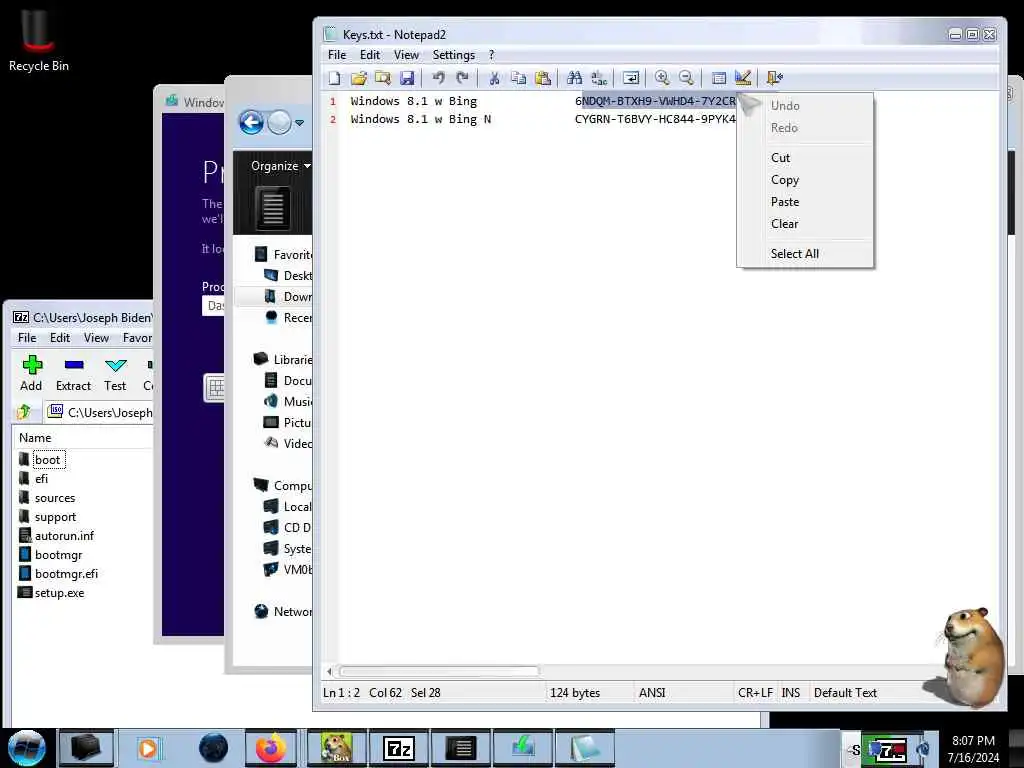This screenshot has height=768, width=1024.
Task: Select the efi folder in 7-Zip
Action: (x=41, y=479)
